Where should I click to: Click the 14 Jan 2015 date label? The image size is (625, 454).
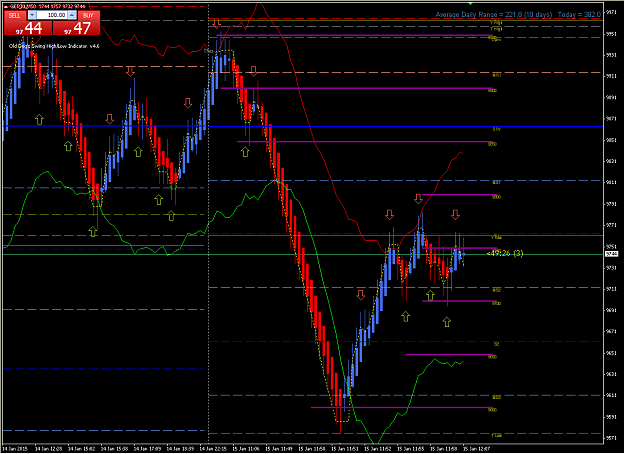click(x=15, y=449)
